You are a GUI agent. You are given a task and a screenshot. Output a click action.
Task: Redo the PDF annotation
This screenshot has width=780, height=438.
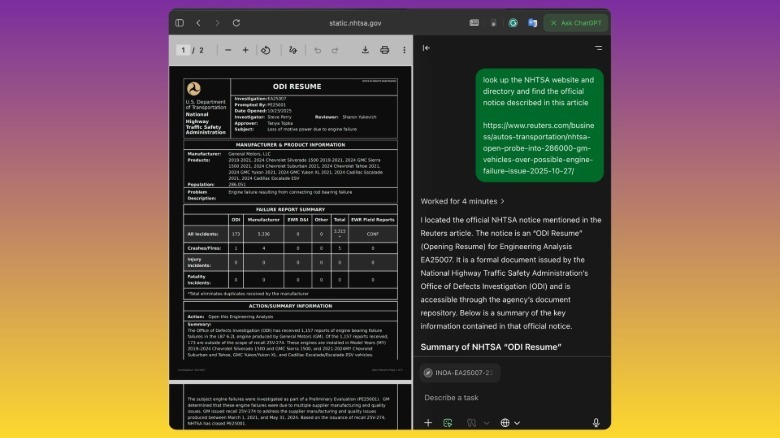(335, 50)
